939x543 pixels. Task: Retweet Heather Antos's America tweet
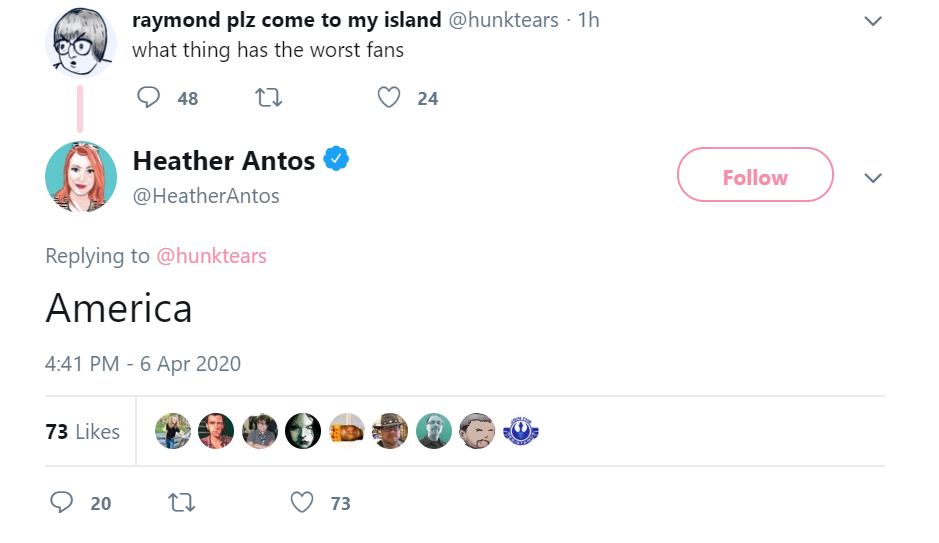coord(183,502)
